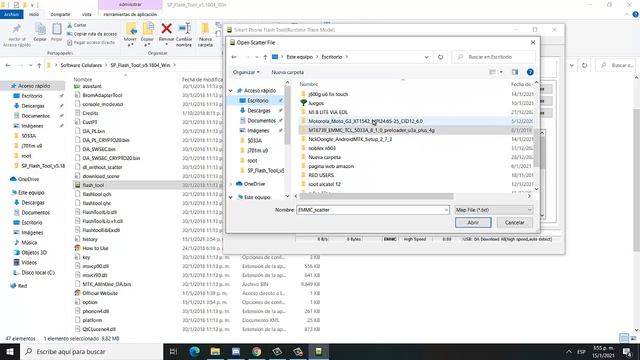640x360 pixels.
Task: Open the notification center icon in system tray
Action: click(x=627, y=352)
